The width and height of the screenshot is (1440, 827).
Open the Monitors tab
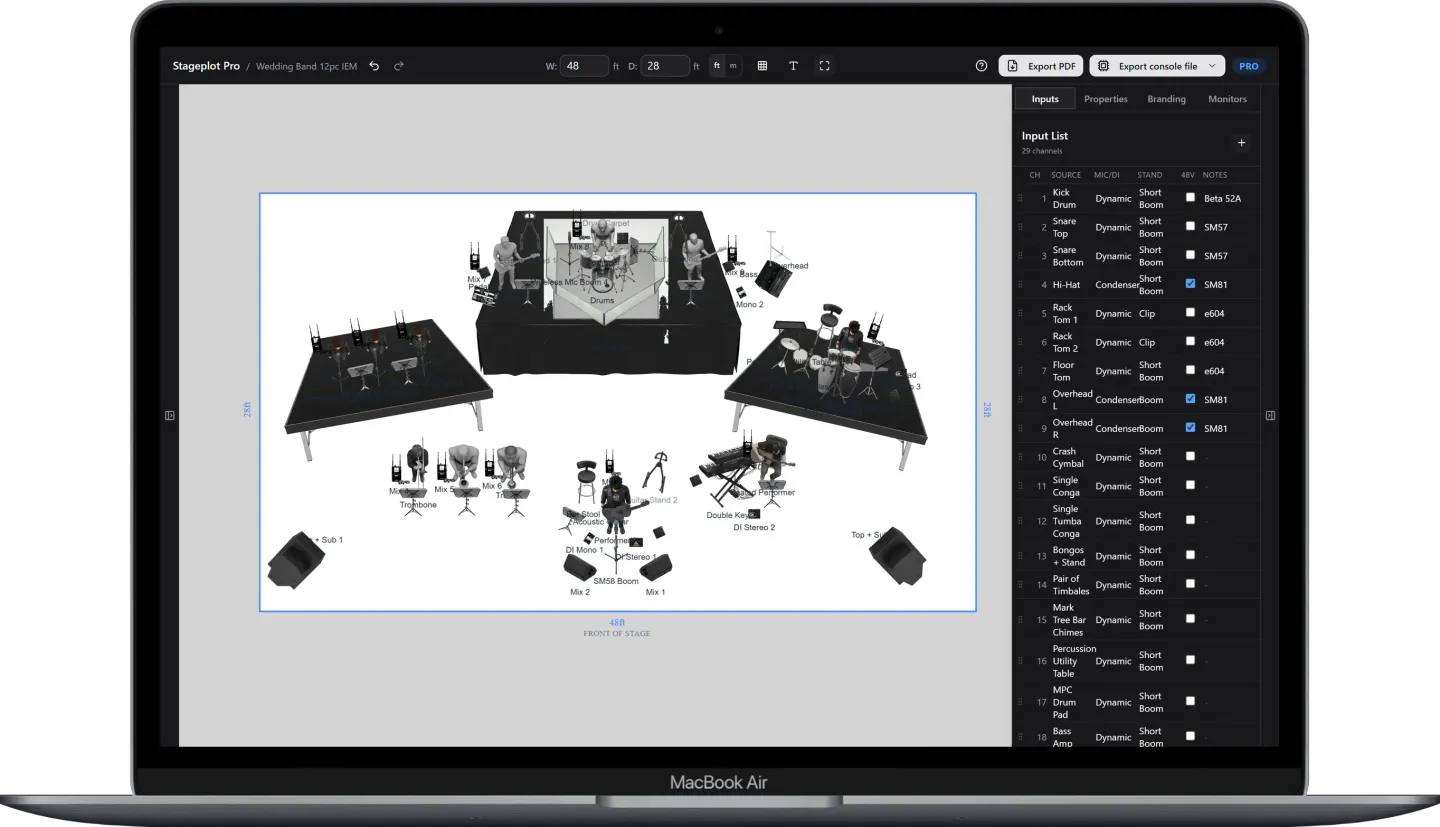(1227, 99)
